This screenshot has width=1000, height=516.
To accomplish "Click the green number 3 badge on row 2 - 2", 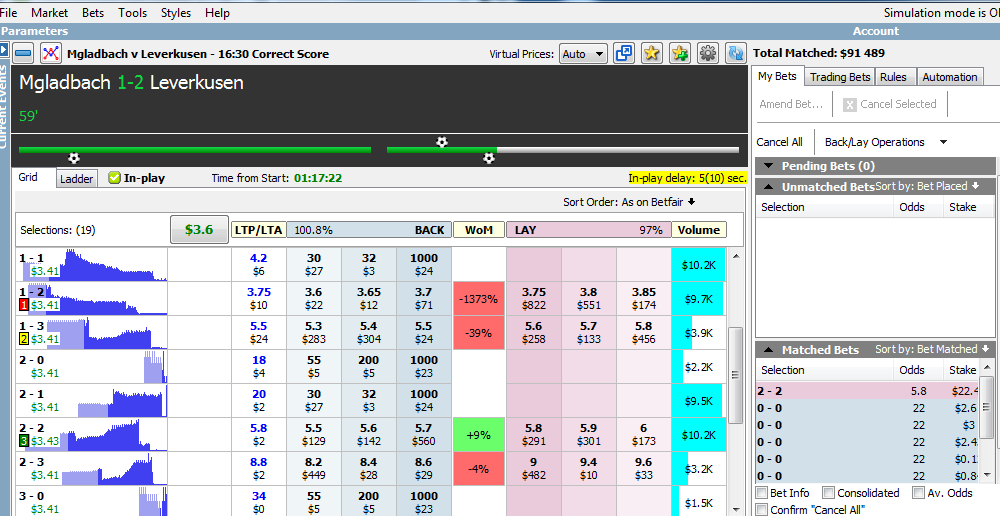I will coord(24,441).
